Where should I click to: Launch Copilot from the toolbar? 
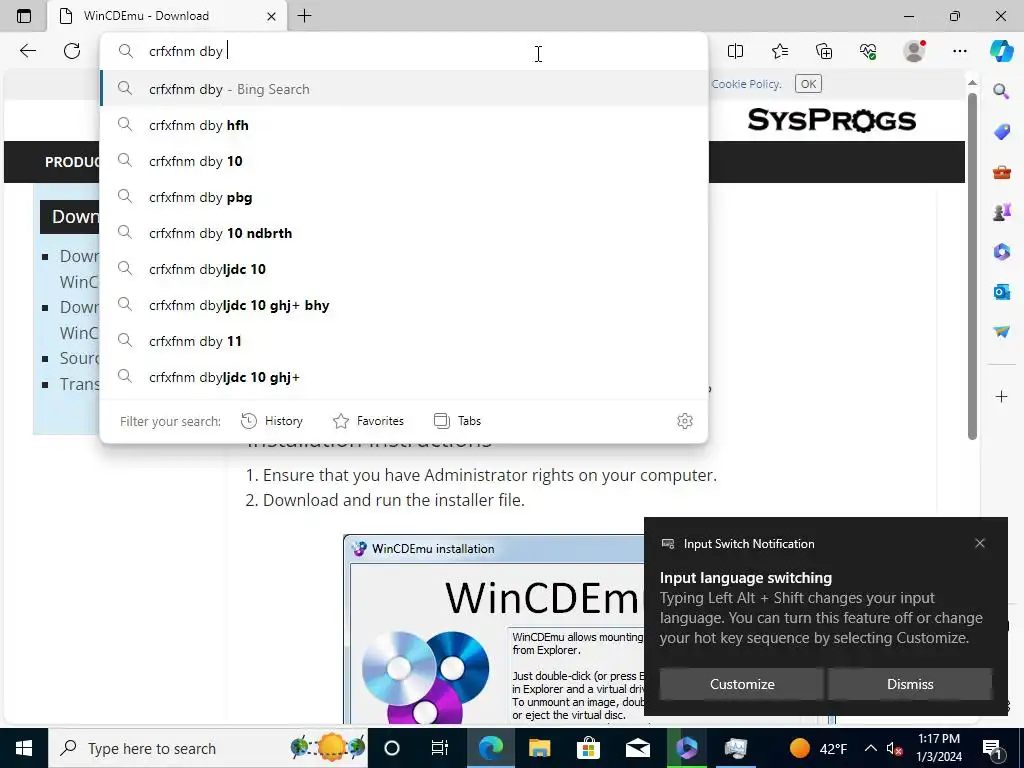point(1001,51)
